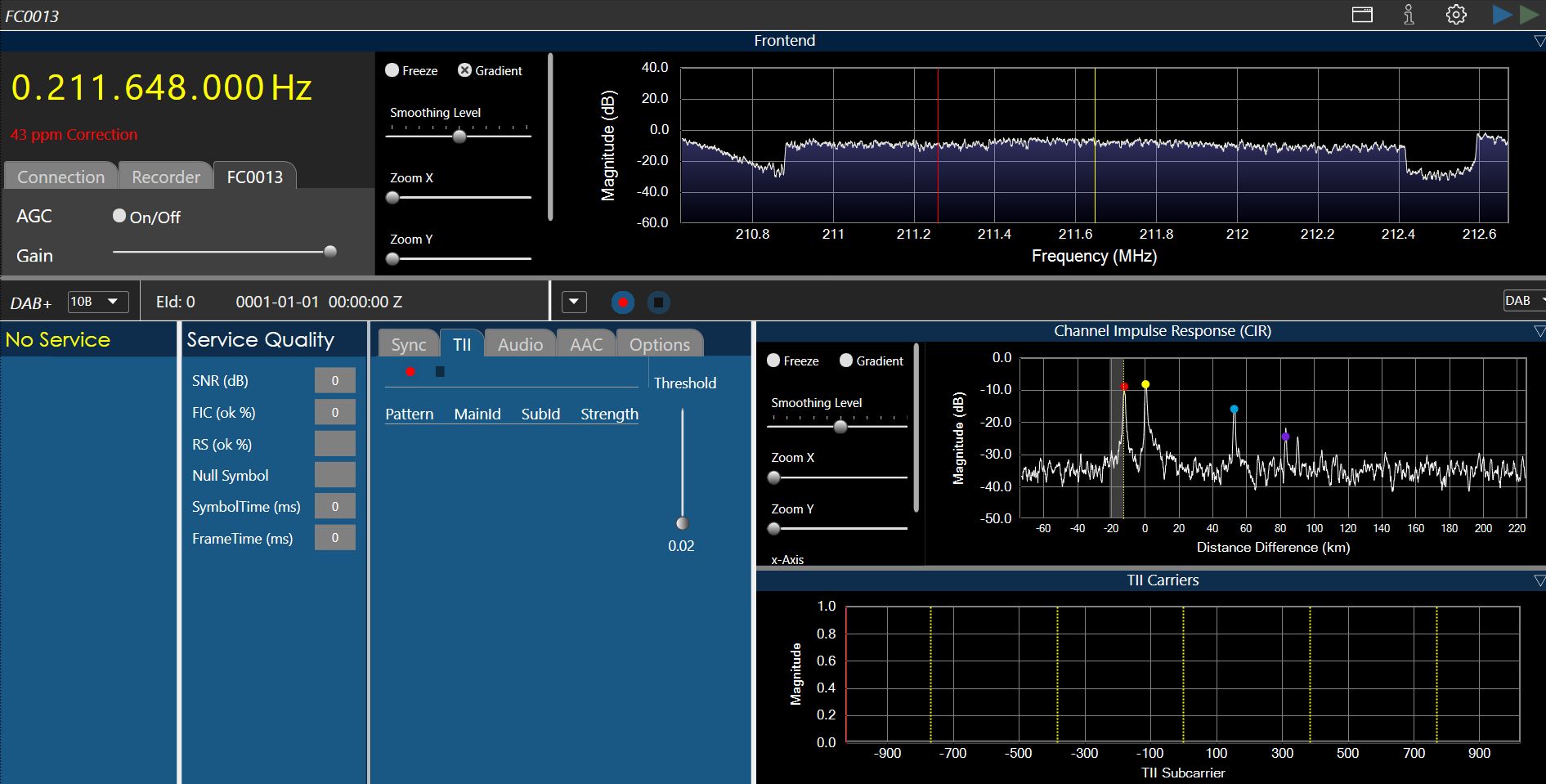
Task: Collapse the Frontend panel with its triangle
Action: pos(1539,41)
